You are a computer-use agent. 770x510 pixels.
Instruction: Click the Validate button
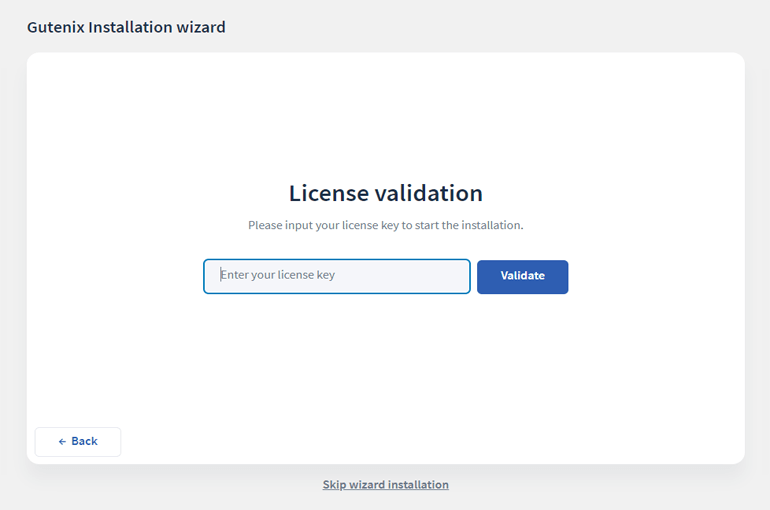pos(522,277)
